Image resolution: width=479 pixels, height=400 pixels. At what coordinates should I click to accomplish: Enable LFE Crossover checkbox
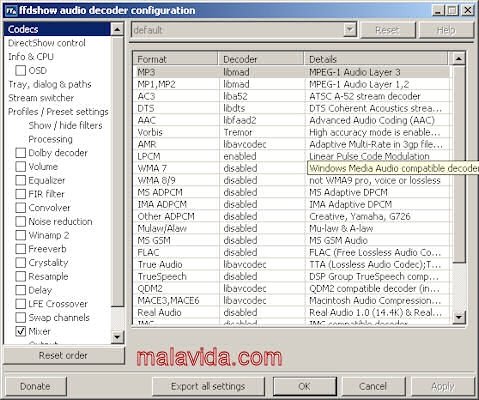coord(21,304)
